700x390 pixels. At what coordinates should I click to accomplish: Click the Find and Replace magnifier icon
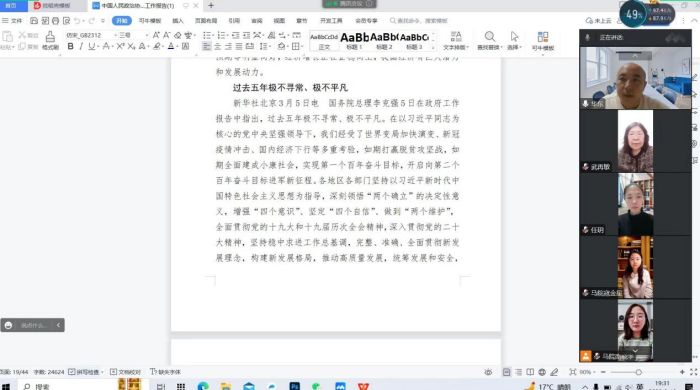[490, 37]
